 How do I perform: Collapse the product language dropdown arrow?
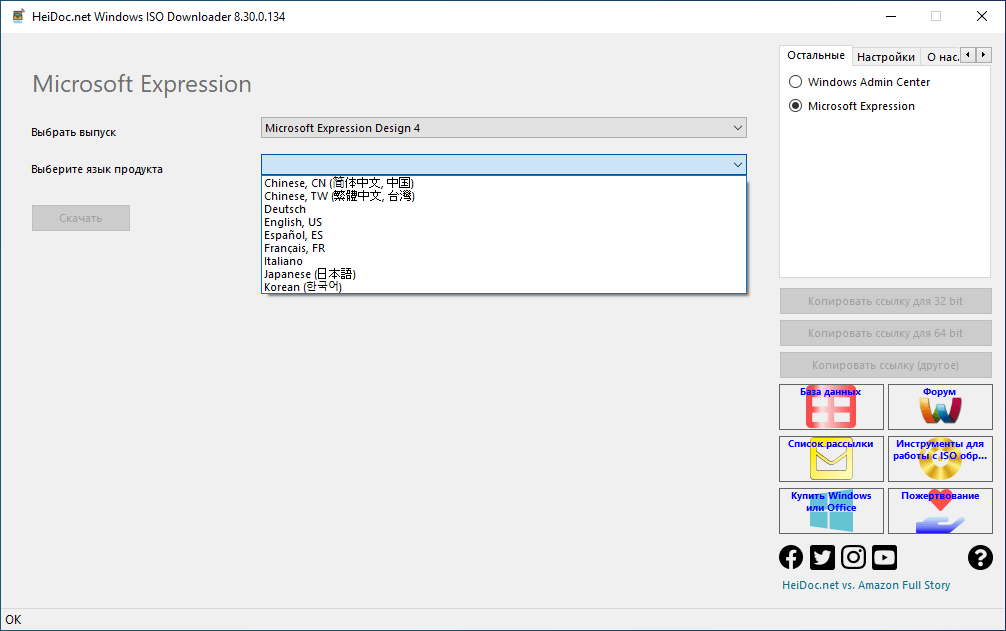[x=738, y=165]
